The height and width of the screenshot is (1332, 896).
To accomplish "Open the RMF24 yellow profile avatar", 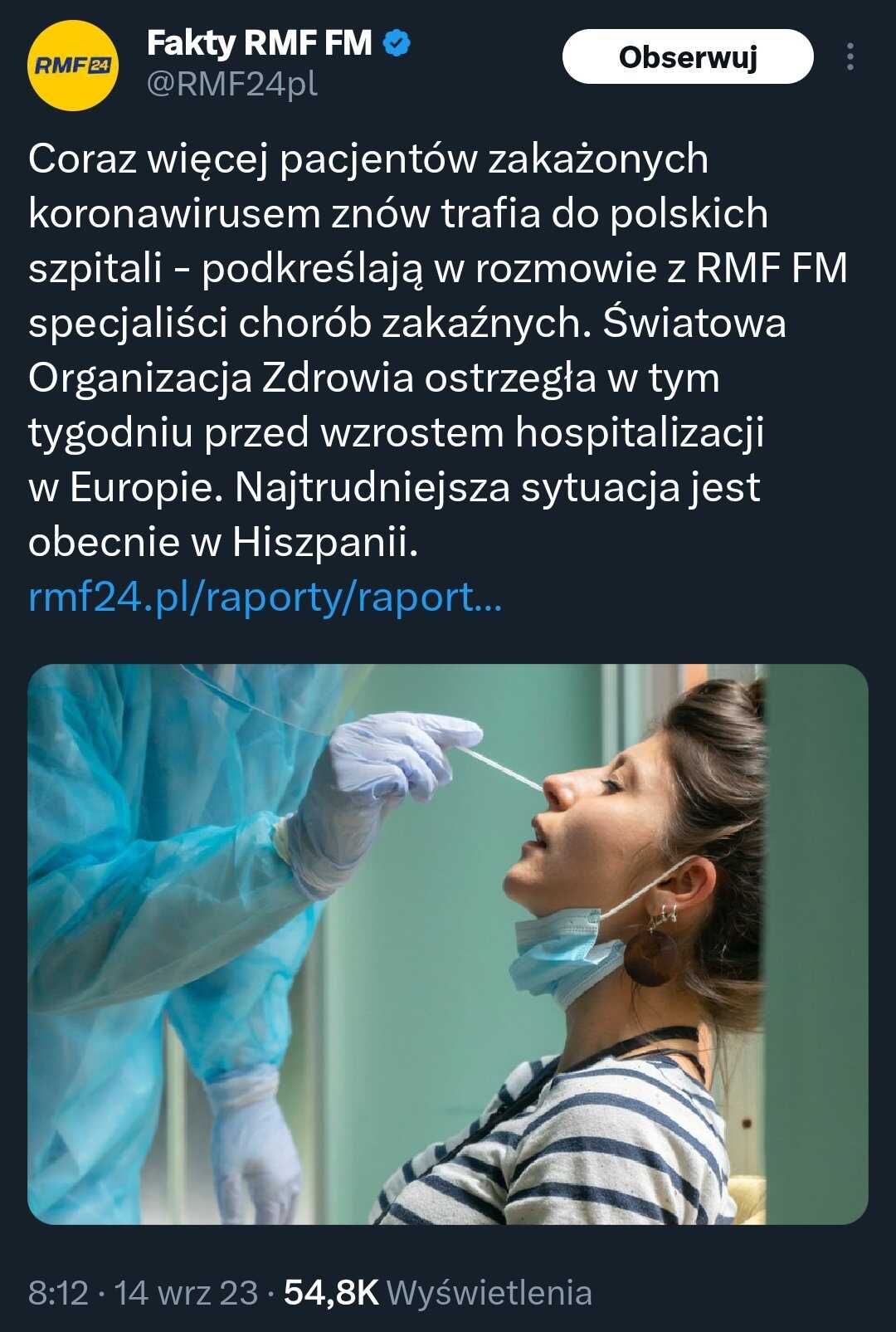I will [x=73, y=66].
